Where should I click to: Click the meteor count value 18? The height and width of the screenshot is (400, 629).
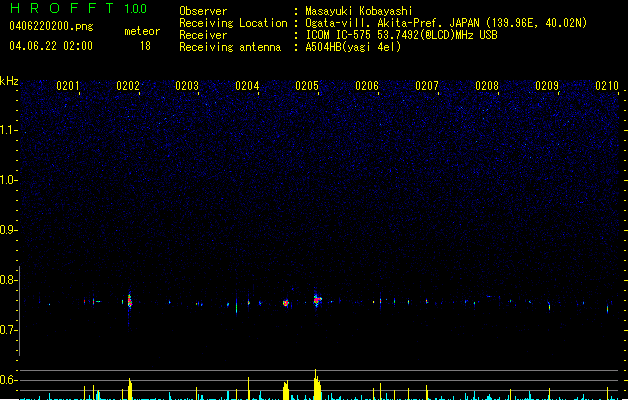pos(145,46)
